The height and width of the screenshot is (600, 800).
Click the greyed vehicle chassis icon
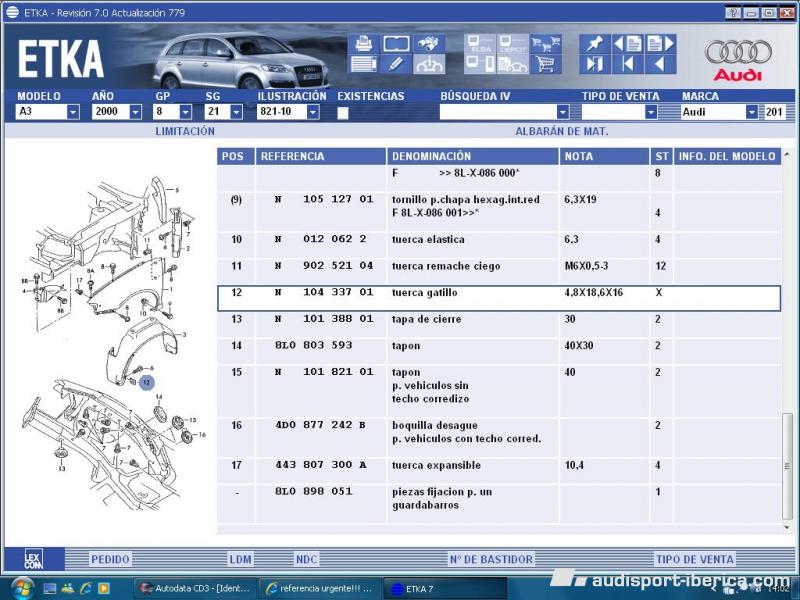(x=429, y=64)
